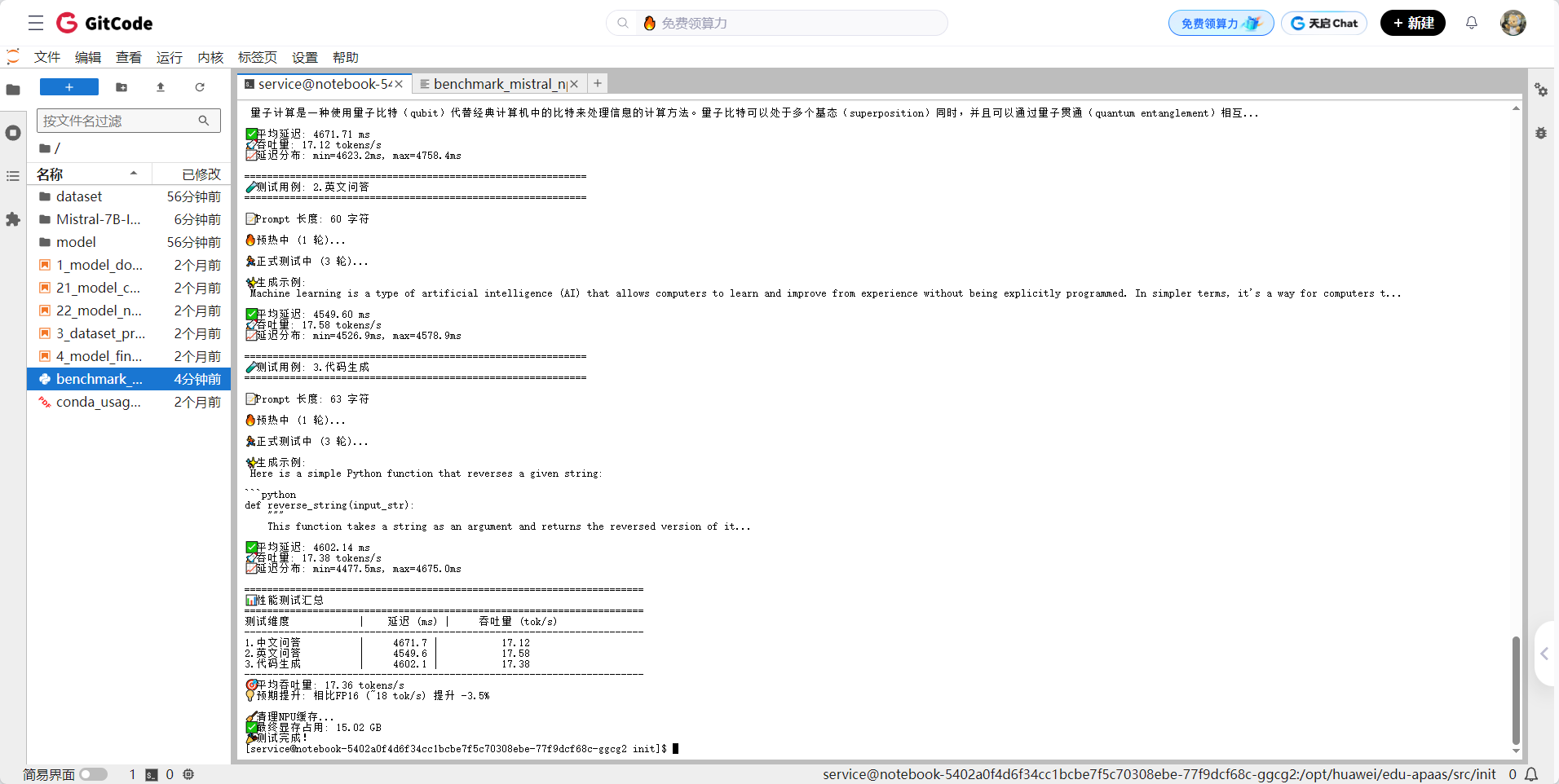The height and width of the screenshot is (784, 1559).
Task: Click the GitCode logo
Action: 104,23
